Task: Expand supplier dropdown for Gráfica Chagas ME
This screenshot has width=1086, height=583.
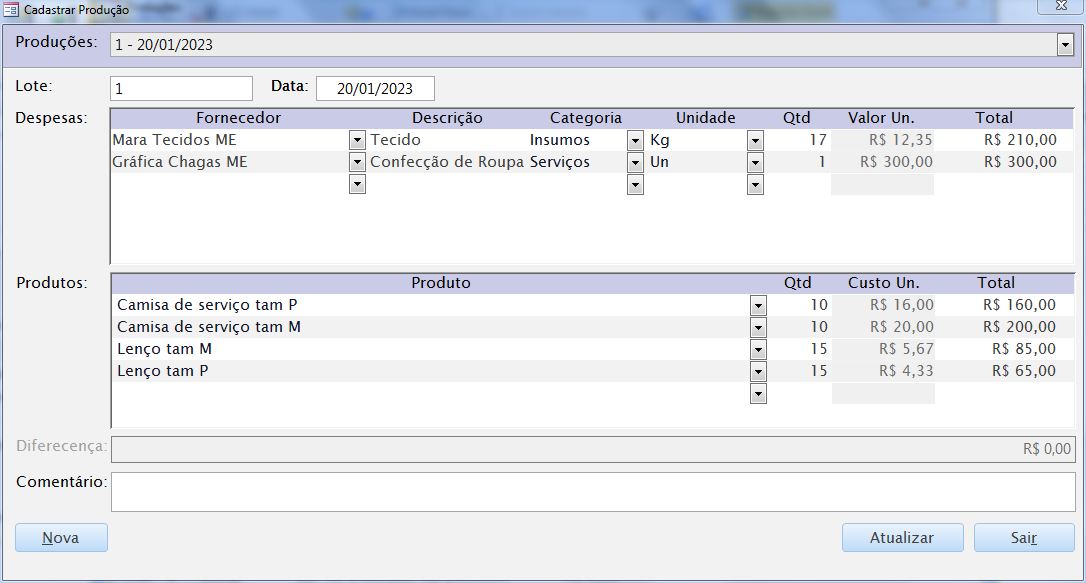Action: [357, 162]
